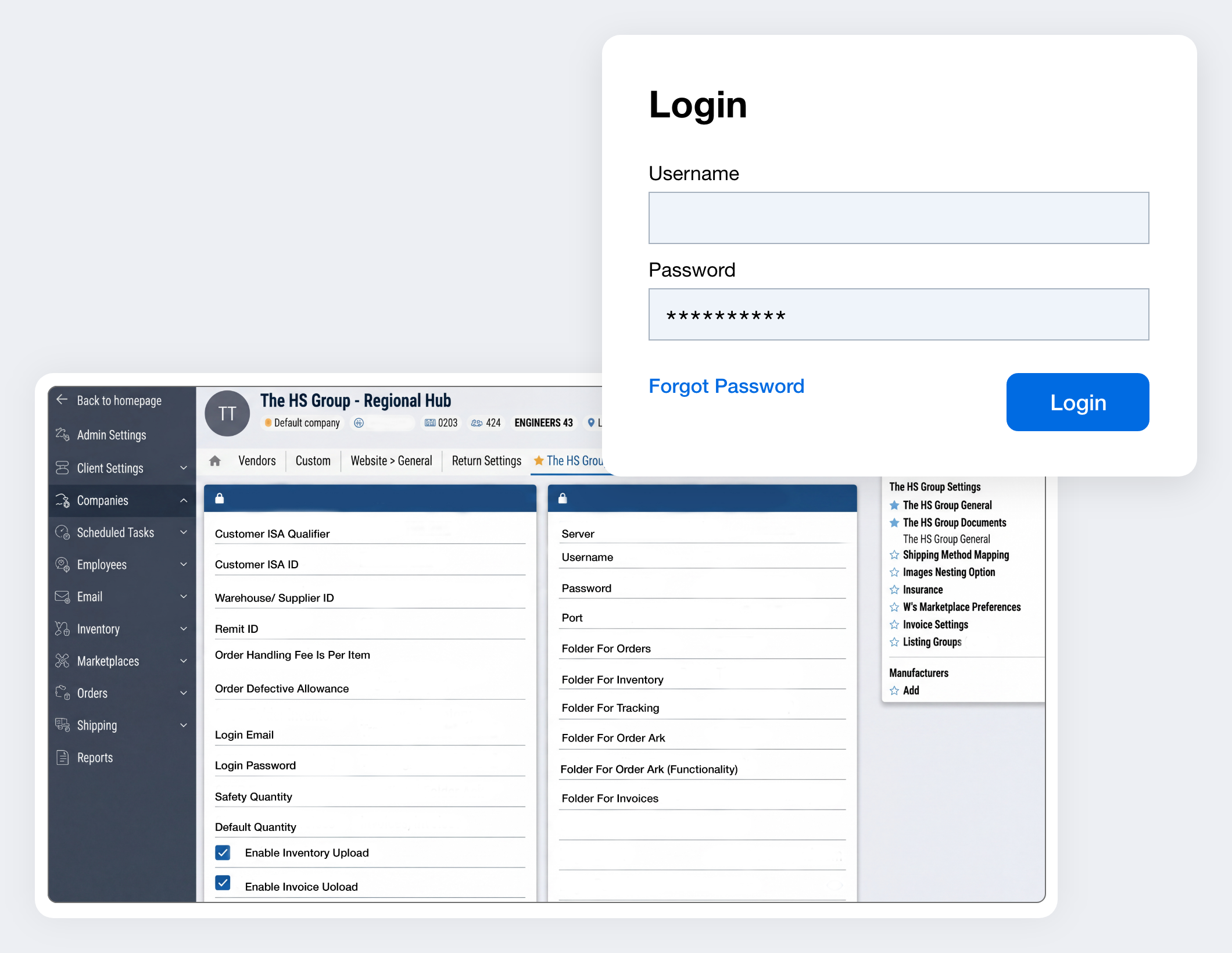Switch to the Vendors tab
The height and width of the screenshot is (953, 1232).
tap(257, 461)
